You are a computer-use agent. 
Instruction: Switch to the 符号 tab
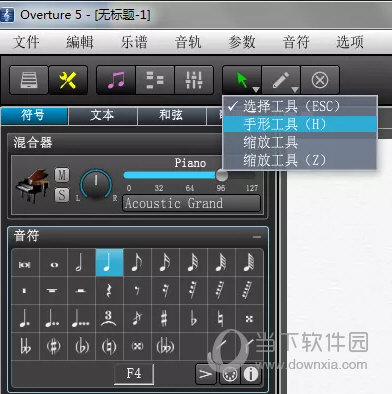tap(34, 116)
